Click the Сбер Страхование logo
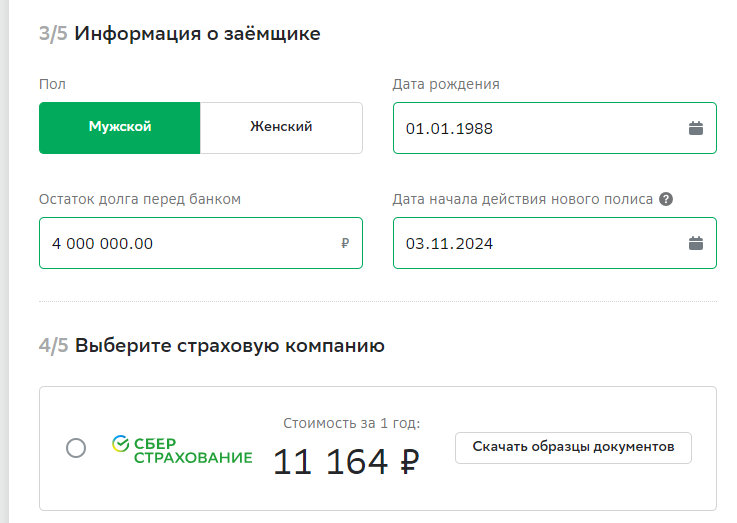The height and width of the screenshot is (523, 737). (x=182, y=449)
